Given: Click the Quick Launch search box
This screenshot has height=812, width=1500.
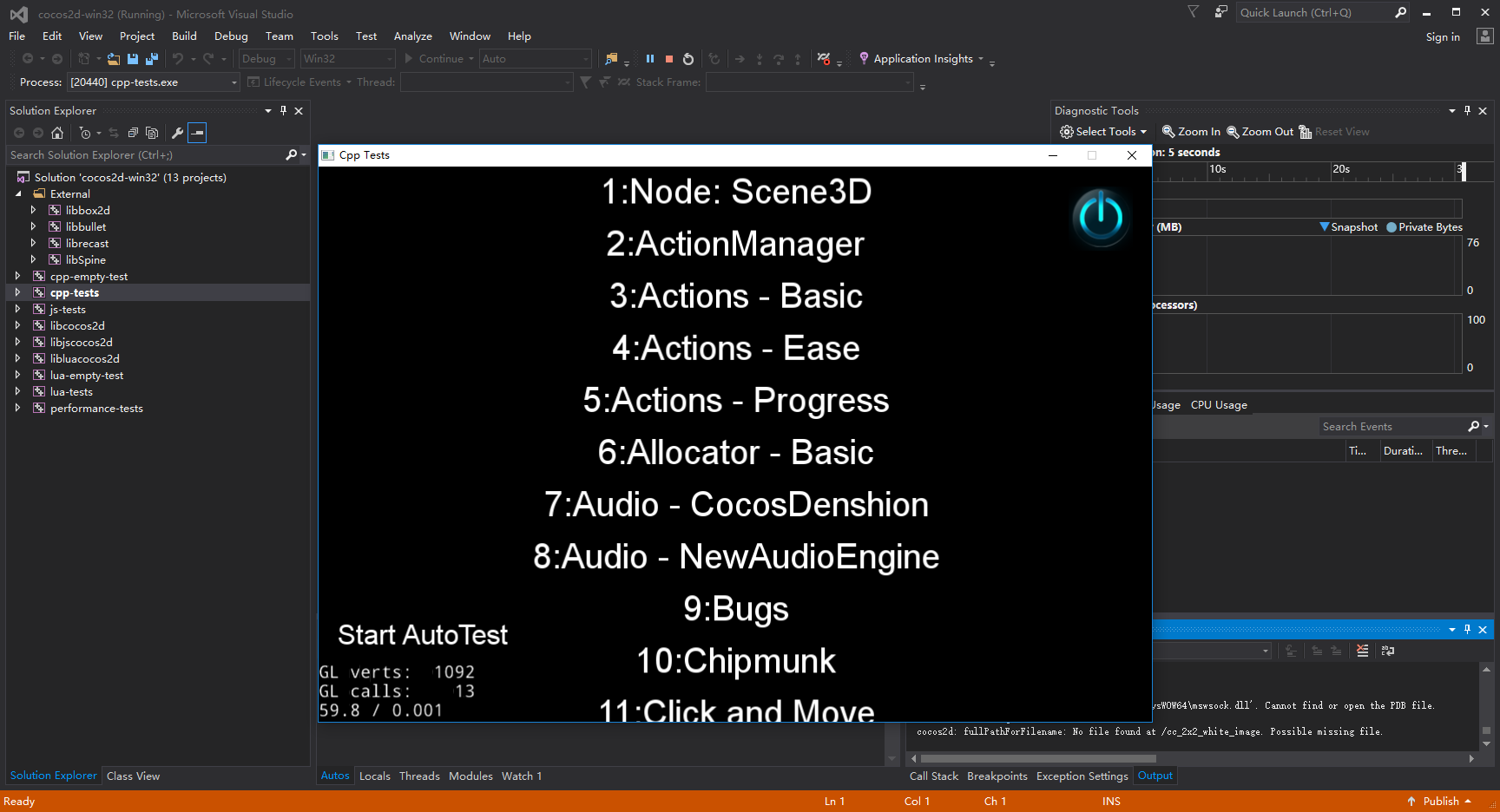Looking at the screenshot, I should click(1313, 12).
